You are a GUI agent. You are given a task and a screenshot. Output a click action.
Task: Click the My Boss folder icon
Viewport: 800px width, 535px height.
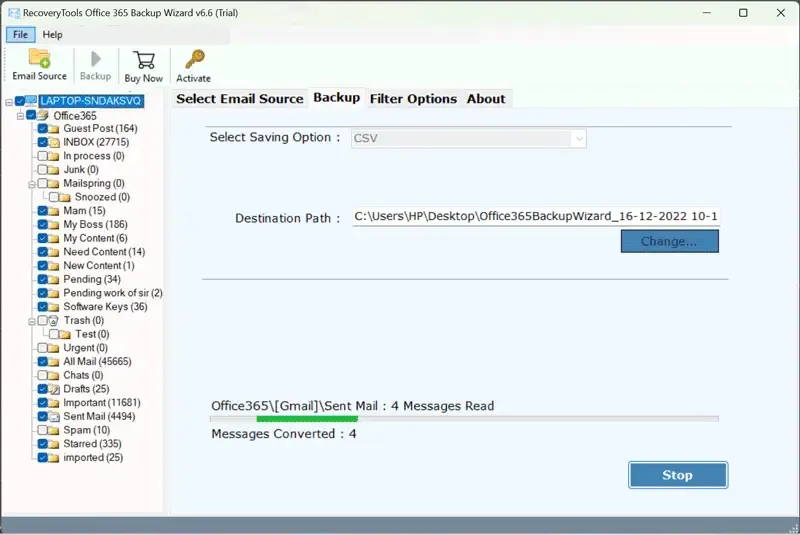(x=54, y=224)
